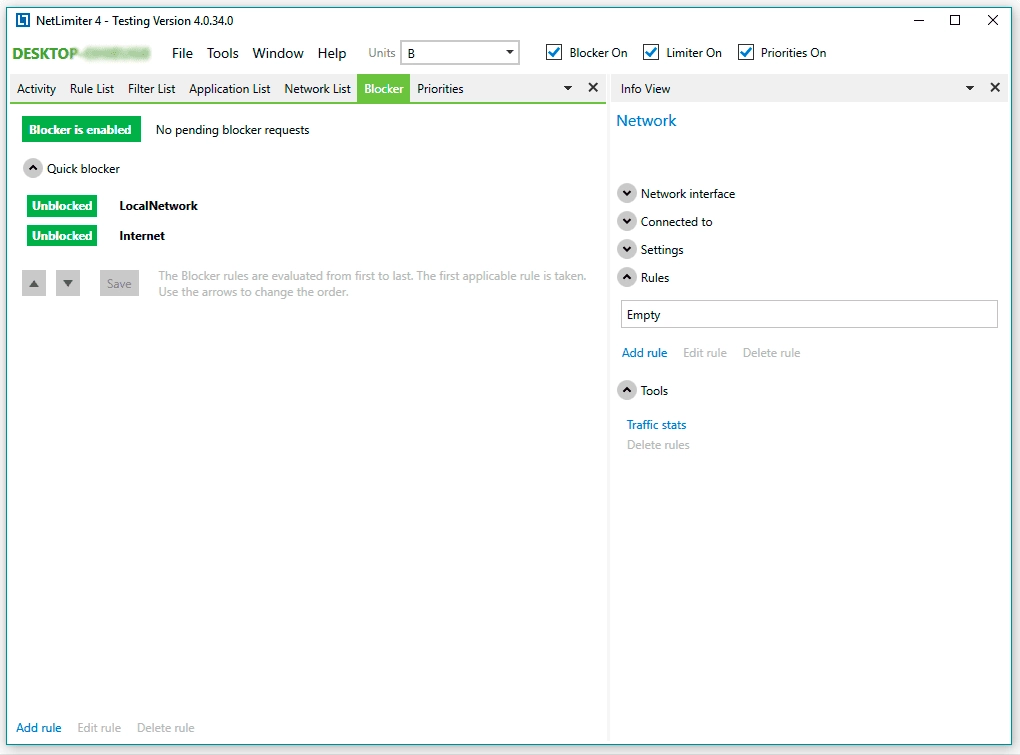Open the Tools menu

(x=222, y=53)
